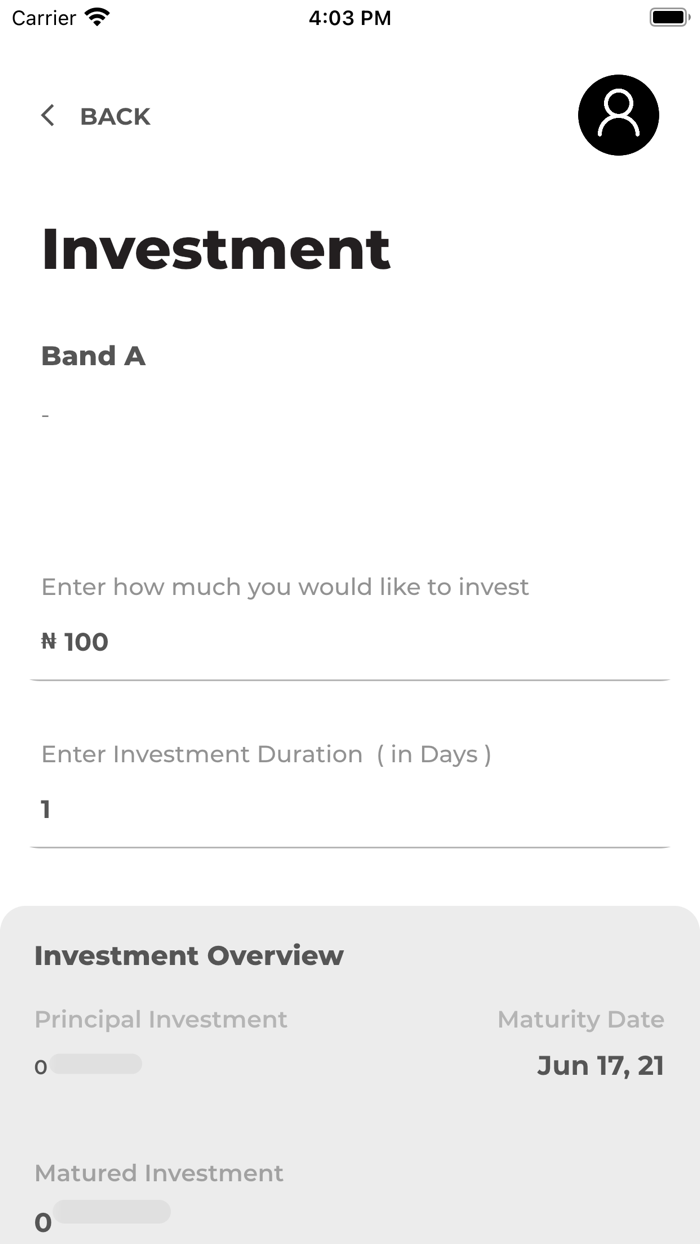Tap the Wi-Fi status icon
Screen dimensions: 700x1244
pyautogui.click(x=97, y=17)
